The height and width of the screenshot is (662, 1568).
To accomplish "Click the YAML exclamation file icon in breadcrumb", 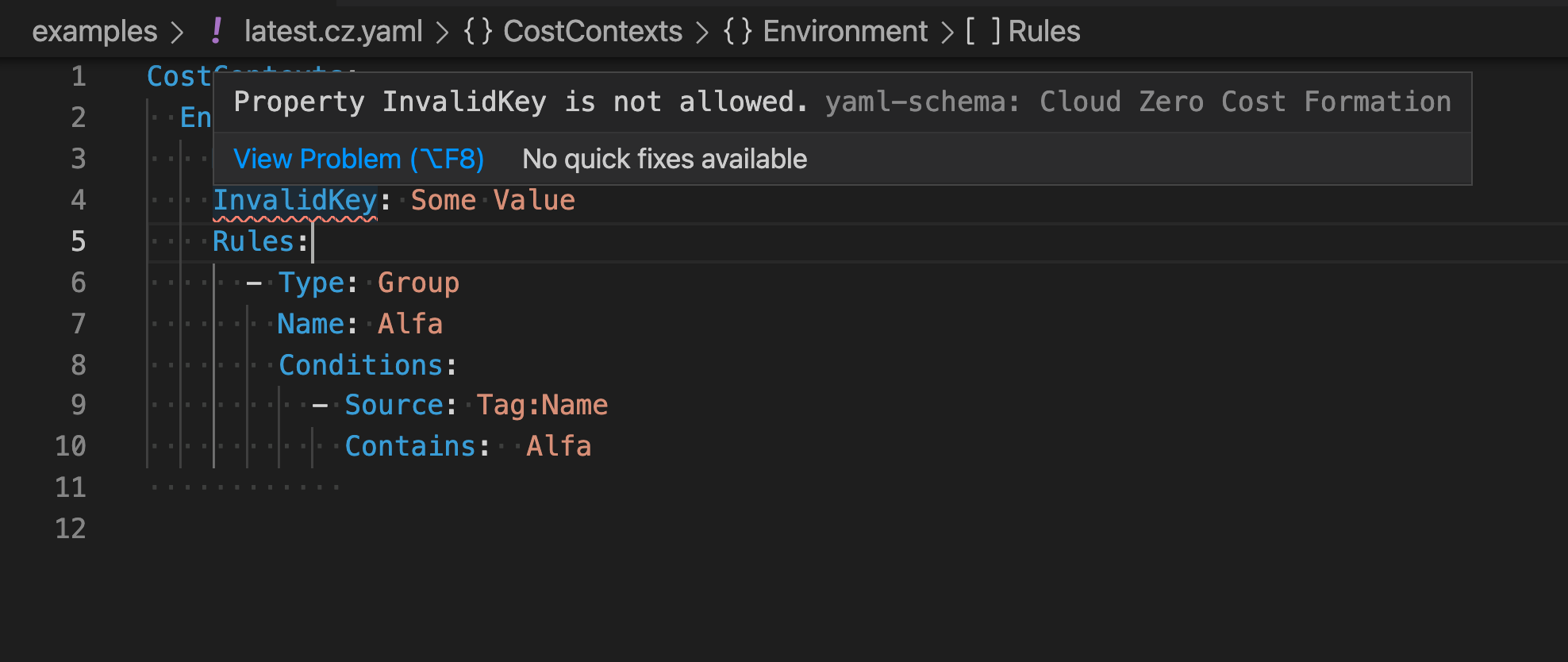I will pyautogui.click(x=217, y=31).
